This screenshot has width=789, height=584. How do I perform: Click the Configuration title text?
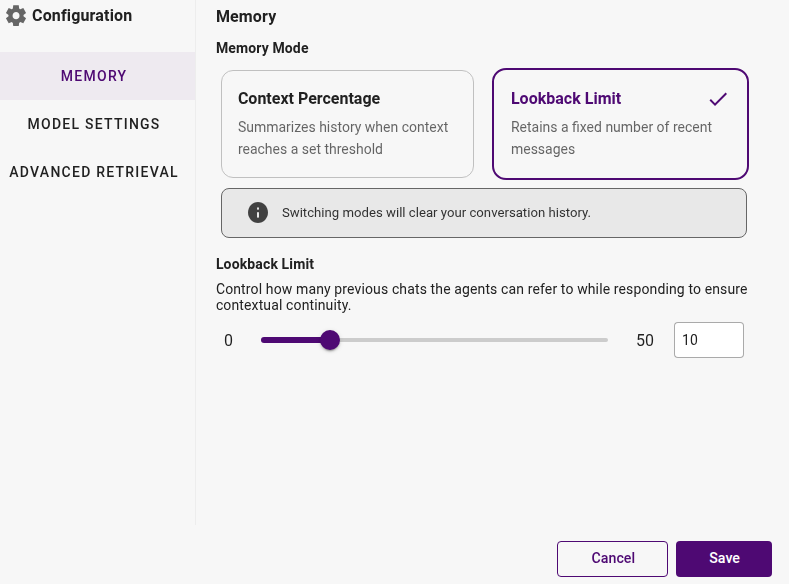pos(82,16)
